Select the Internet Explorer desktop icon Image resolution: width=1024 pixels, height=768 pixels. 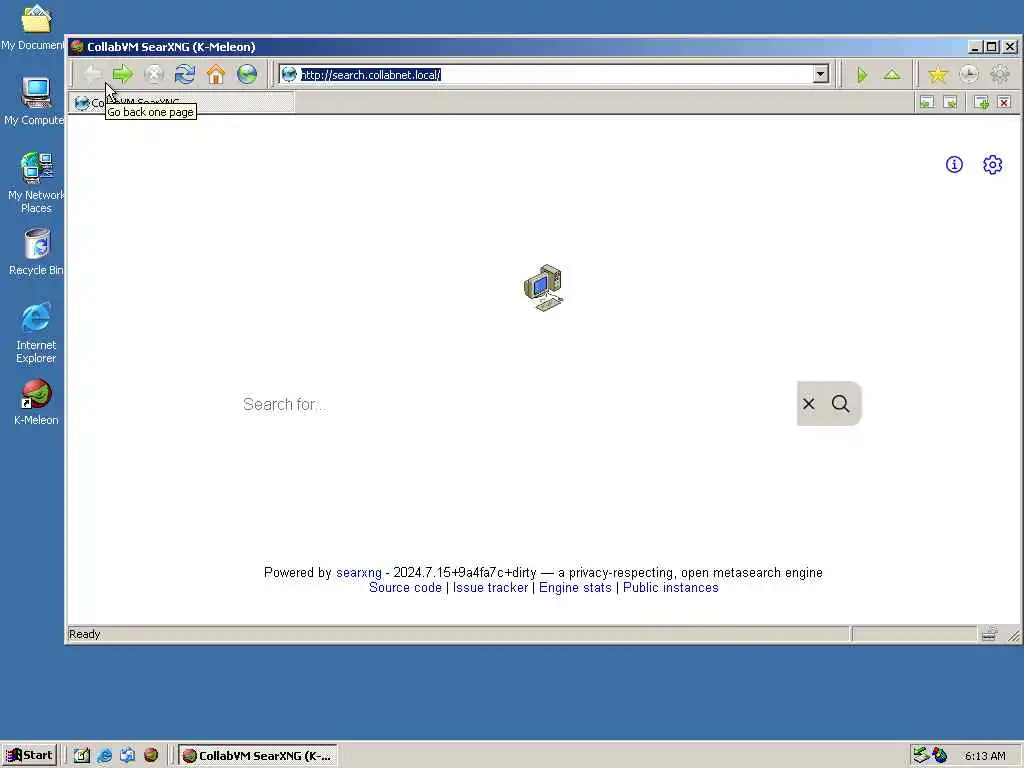point(36,333)
